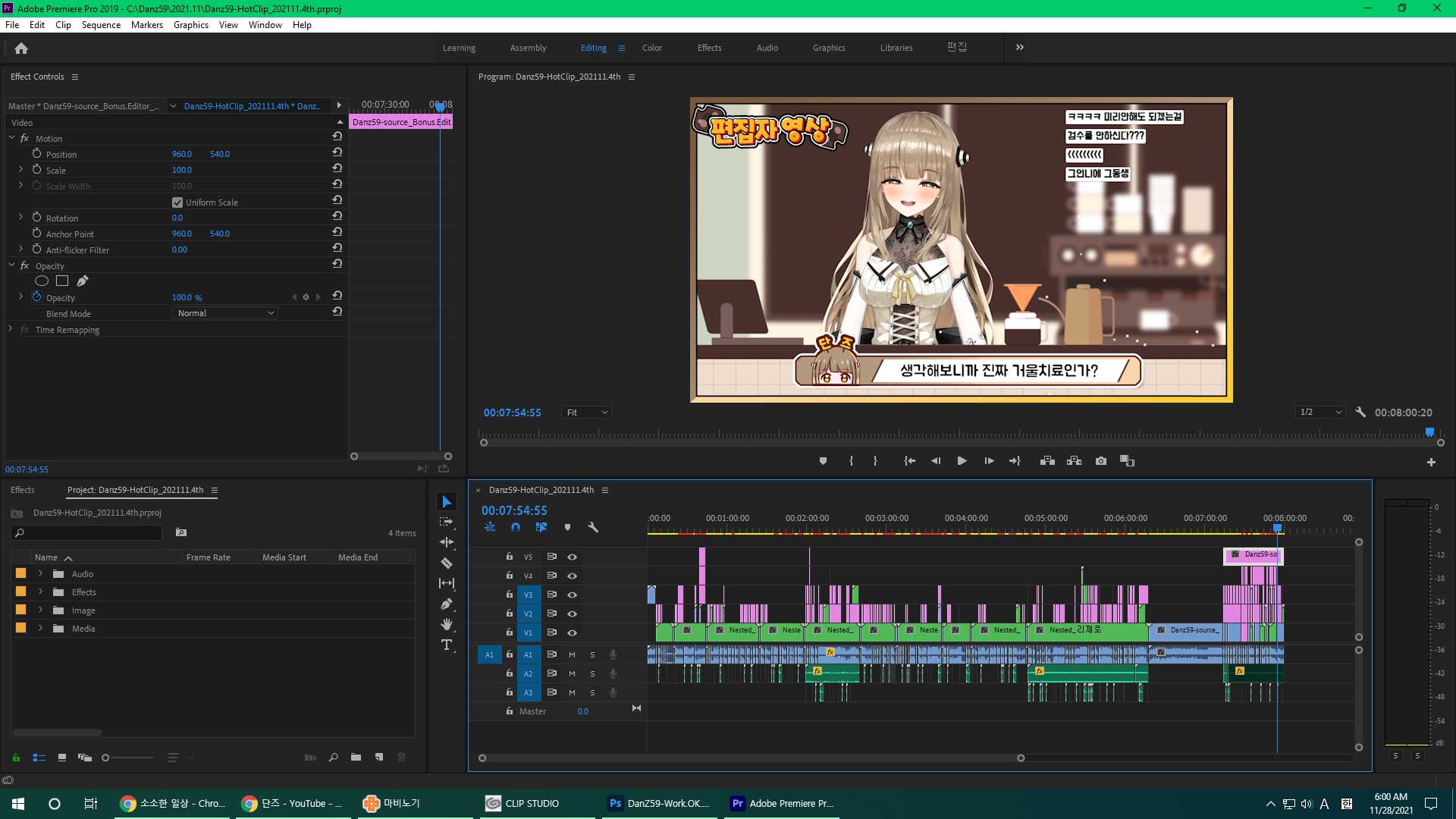Toggle V1 track output eye
Viewport: 1456px width, 819px height.
[573, 632]
